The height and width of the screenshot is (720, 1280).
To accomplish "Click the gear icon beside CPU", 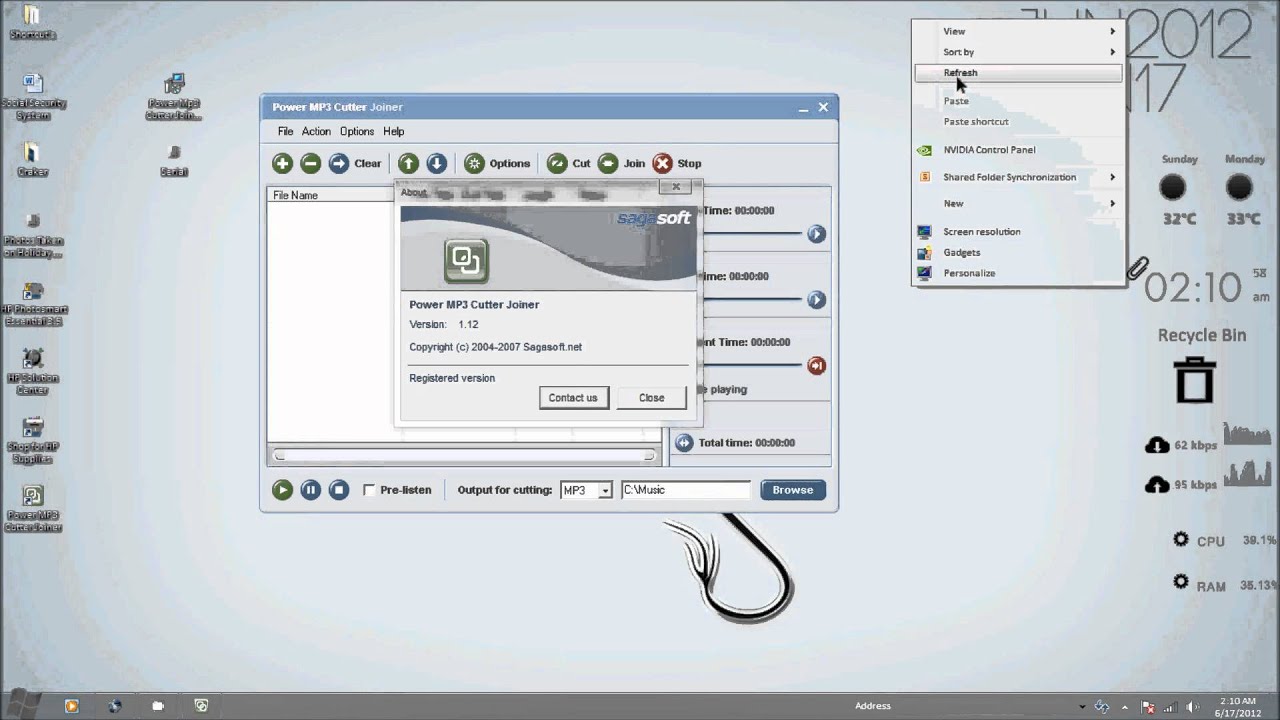I will (1181, 540).
